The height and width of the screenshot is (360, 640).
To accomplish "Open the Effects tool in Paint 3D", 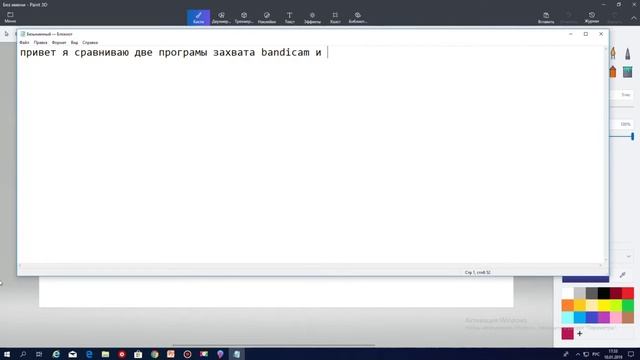I will pyautogui.click(x=312, y=18).
